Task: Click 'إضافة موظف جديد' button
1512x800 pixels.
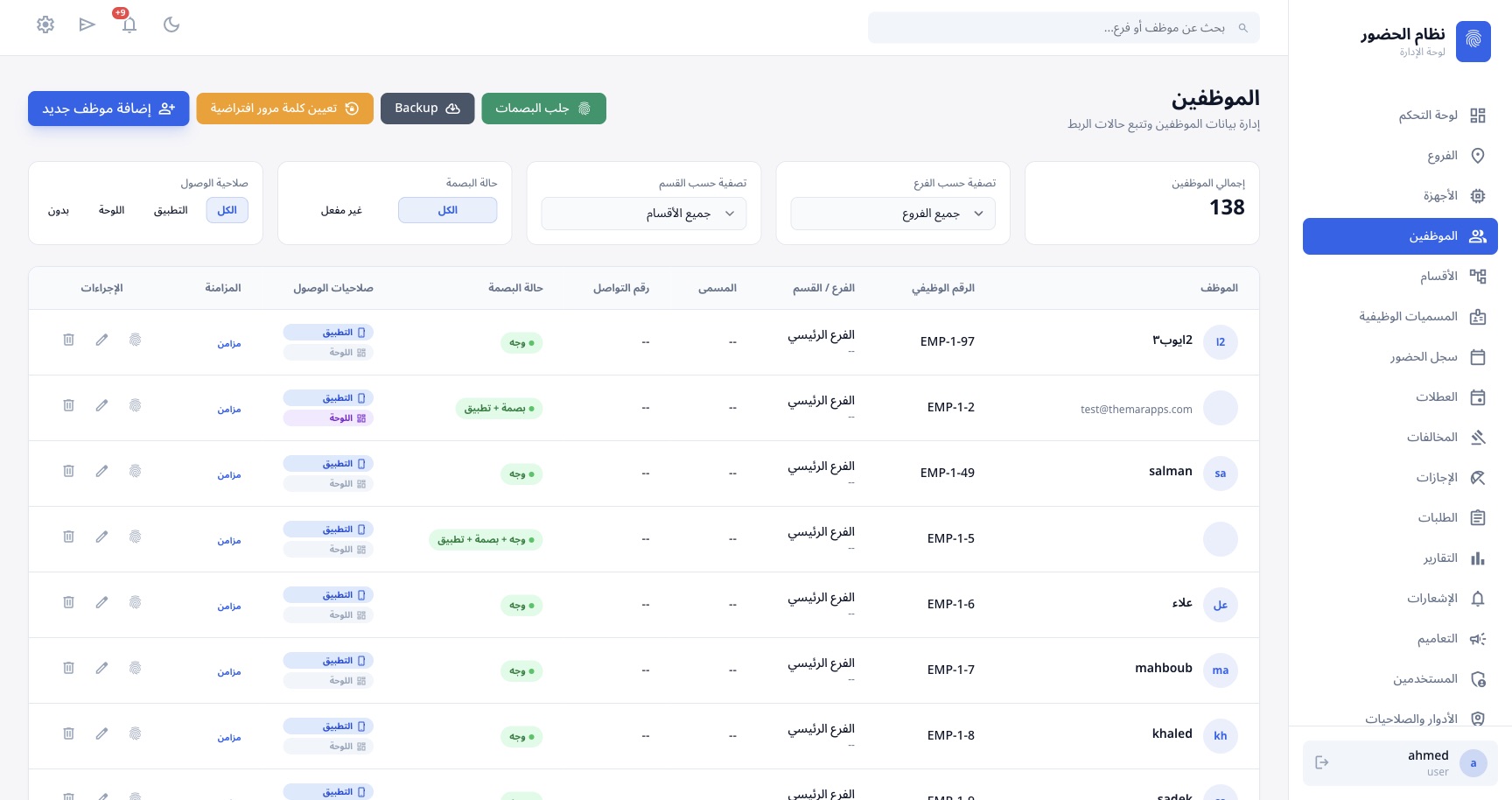Action: (x=108, y=109)
